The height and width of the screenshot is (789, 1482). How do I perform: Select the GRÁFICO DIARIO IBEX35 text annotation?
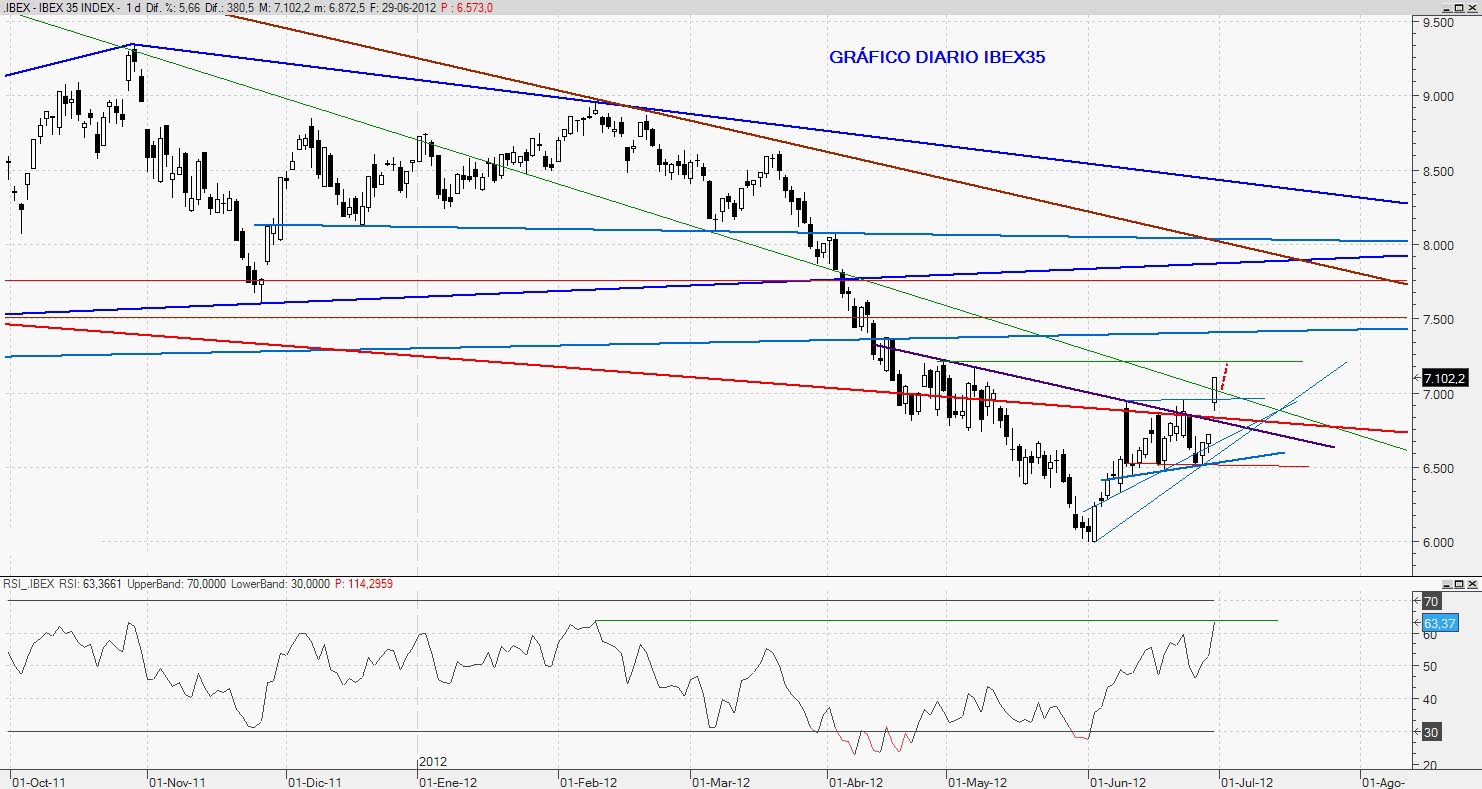coord(937,58)
